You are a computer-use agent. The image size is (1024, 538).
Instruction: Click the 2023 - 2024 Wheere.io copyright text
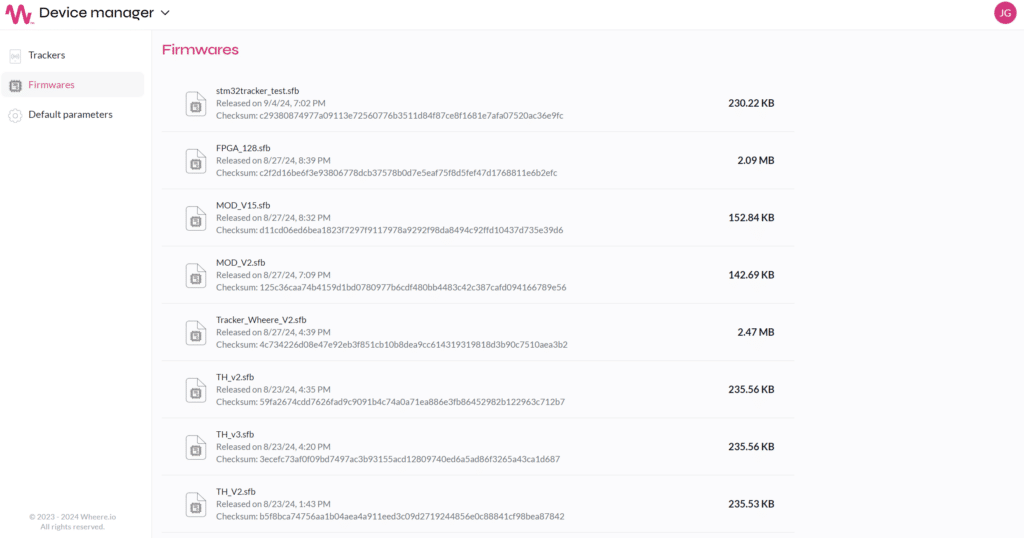click(72, 516)
